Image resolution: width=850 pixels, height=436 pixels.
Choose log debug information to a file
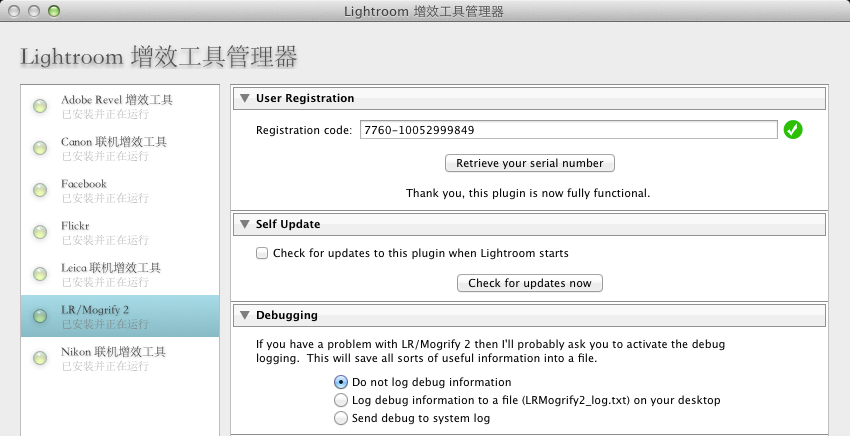coord(341,400)
